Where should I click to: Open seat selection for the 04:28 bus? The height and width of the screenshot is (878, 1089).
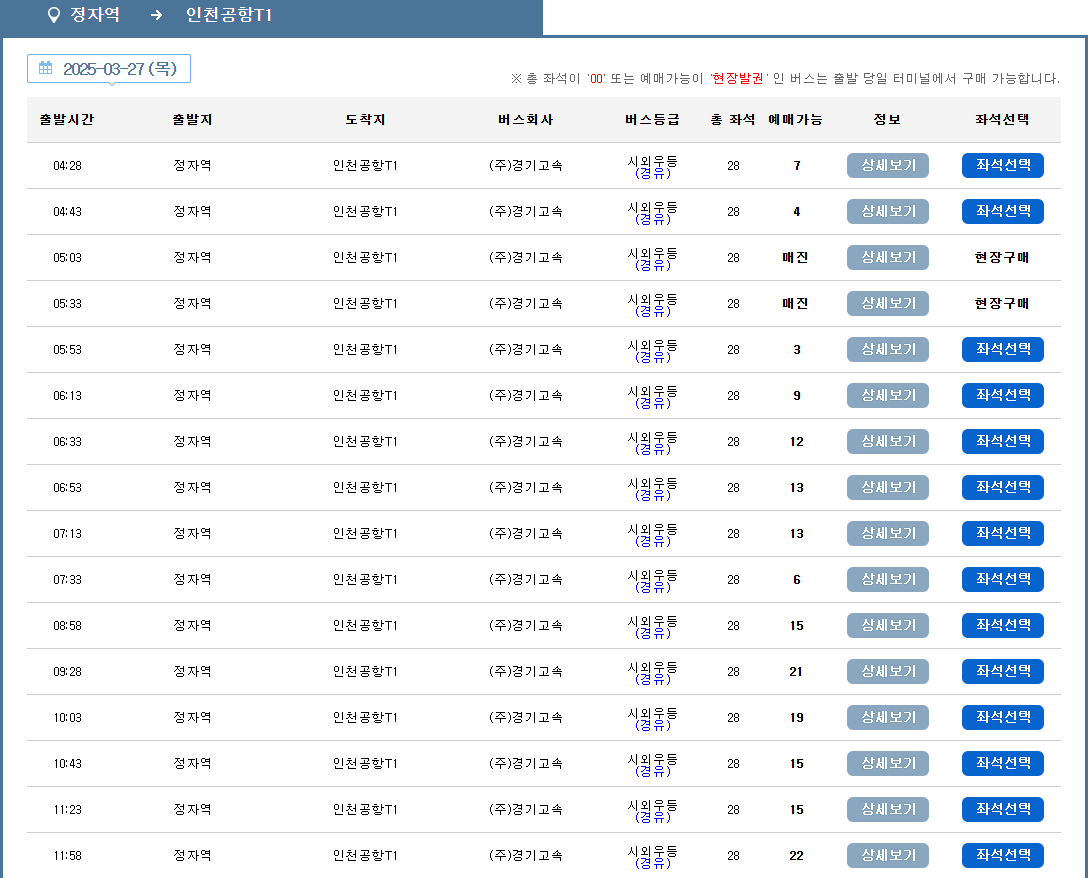click(1002, 165)
